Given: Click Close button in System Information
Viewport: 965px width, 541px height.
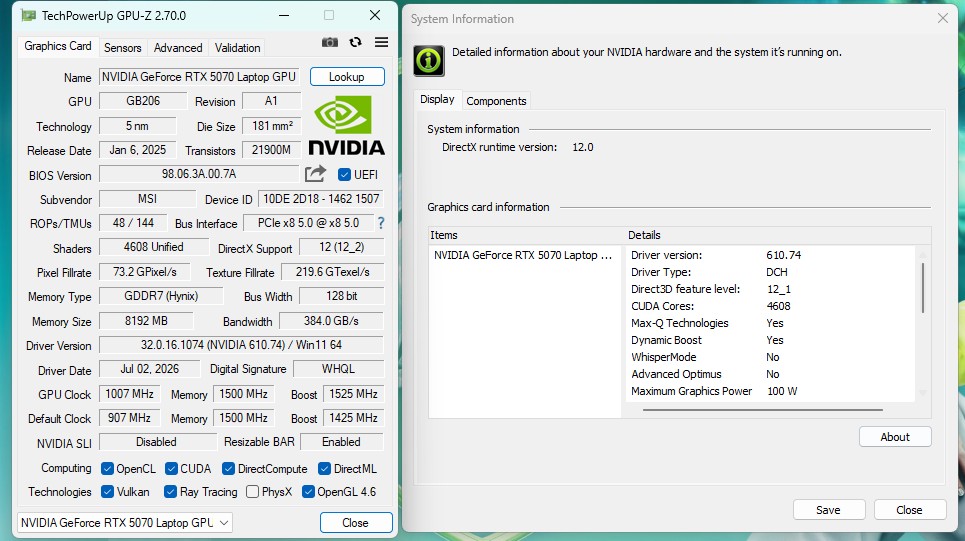Looking at the screenshot, I should (x=910, y=510).
